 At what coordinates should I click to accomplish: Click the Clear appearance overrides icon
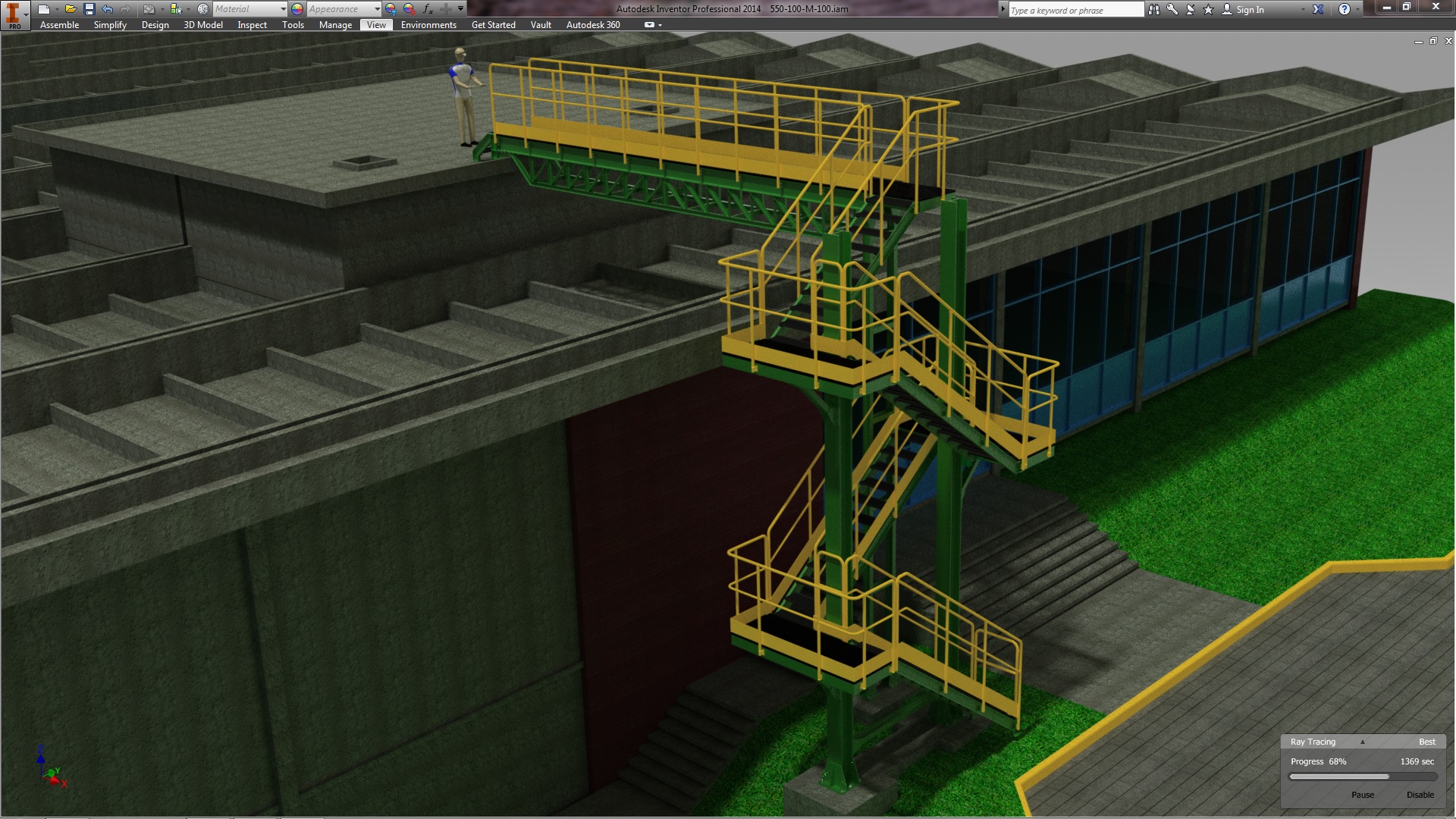(409, 9)
